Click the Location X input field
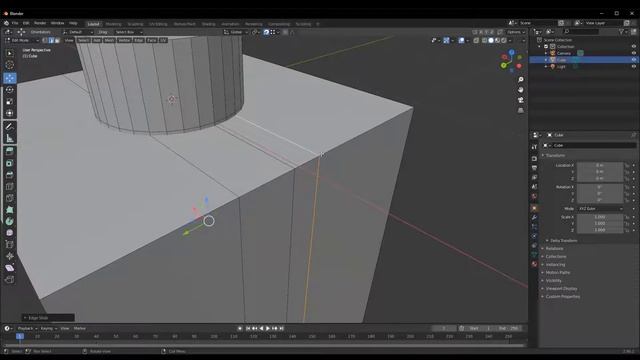The image size is (640, 360). 600,165
